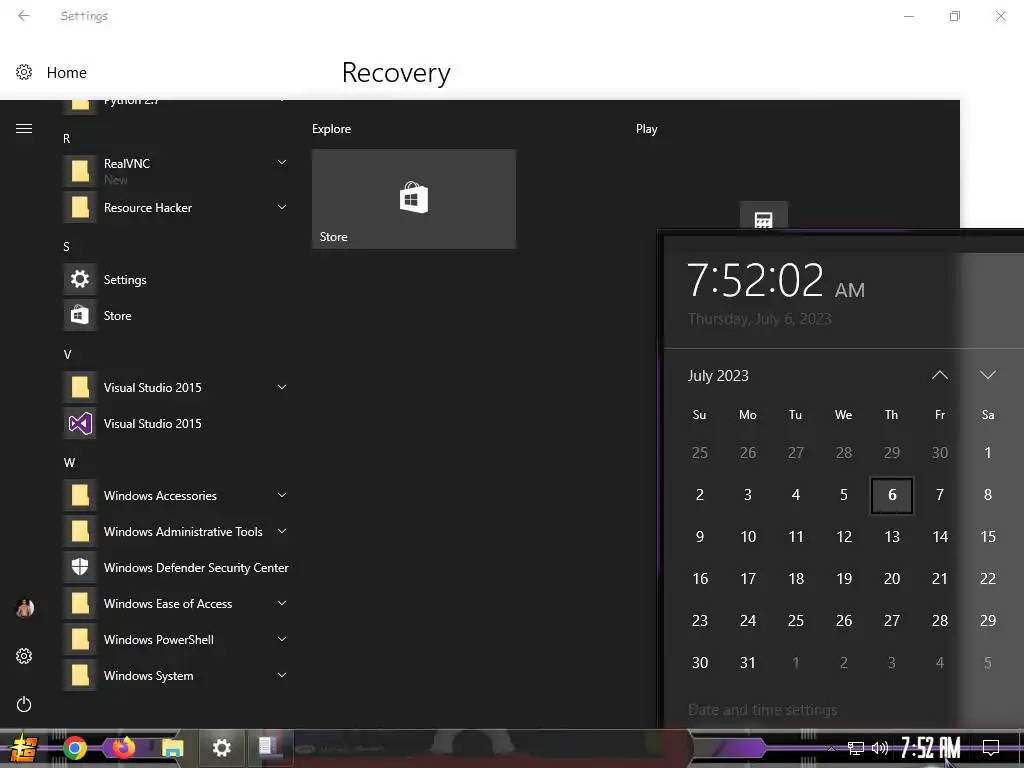The width and height of the screenshot is (1024, 768).
Task: Expand the RealVNC folder chevron
Action: pyautogui.click(x=281, y=163)
